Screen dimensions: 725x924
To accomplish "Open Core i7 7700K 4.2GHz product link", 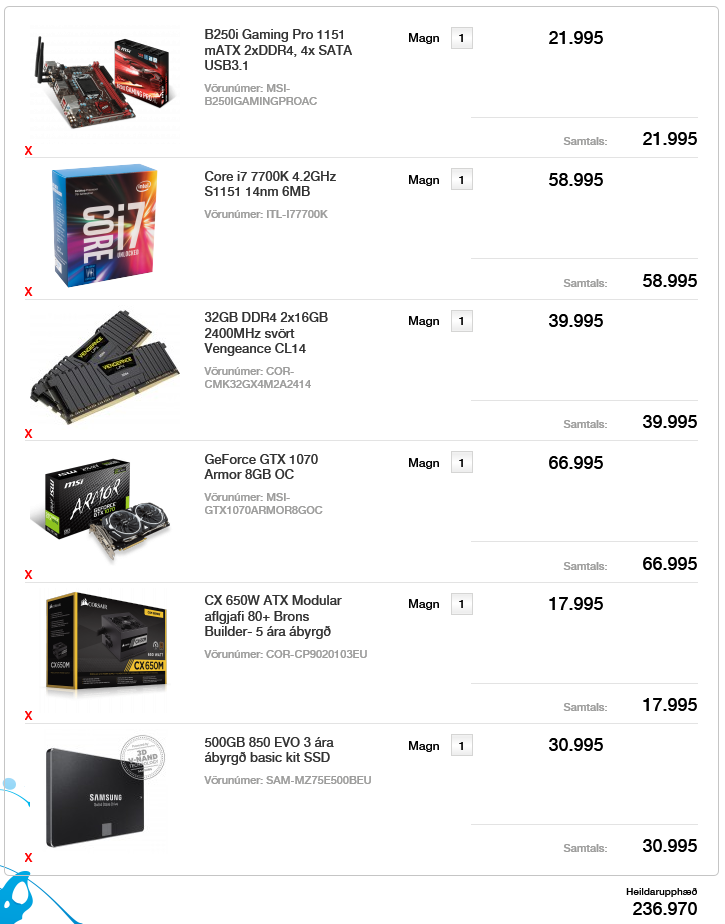I will (x=270, y=184).
